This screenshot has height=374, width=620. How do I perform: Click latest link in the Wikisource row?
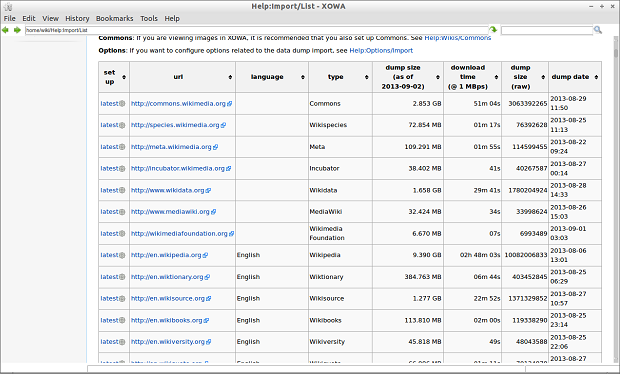pos(109,298)
